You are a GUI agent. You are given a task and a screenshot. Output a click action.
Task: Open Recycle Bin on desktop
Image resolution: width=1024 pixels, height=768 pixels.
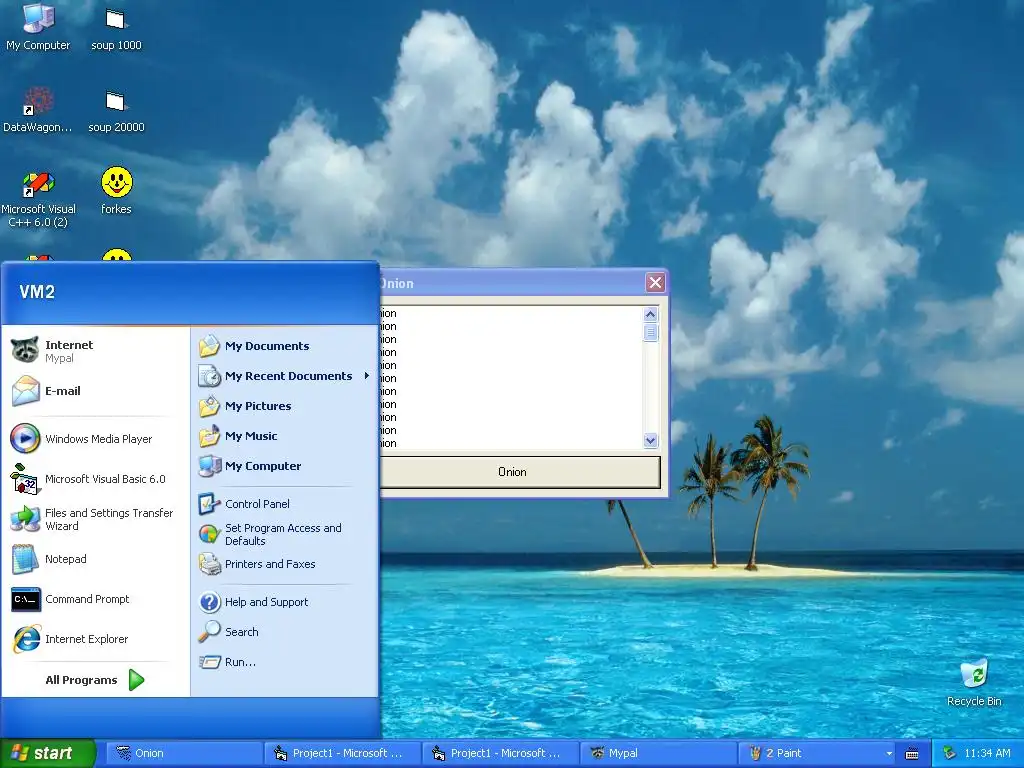[x=974, y=683]
